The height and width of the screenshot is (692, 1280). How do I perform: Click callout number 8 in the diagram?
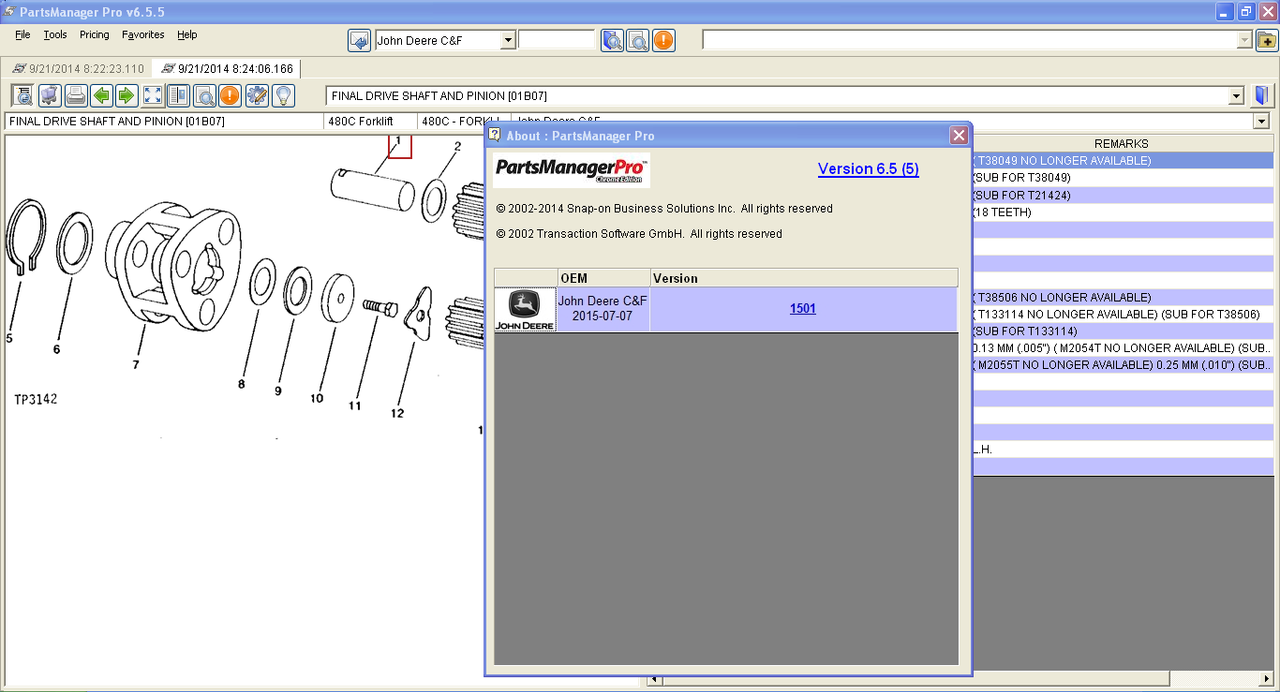pos(241,383)
